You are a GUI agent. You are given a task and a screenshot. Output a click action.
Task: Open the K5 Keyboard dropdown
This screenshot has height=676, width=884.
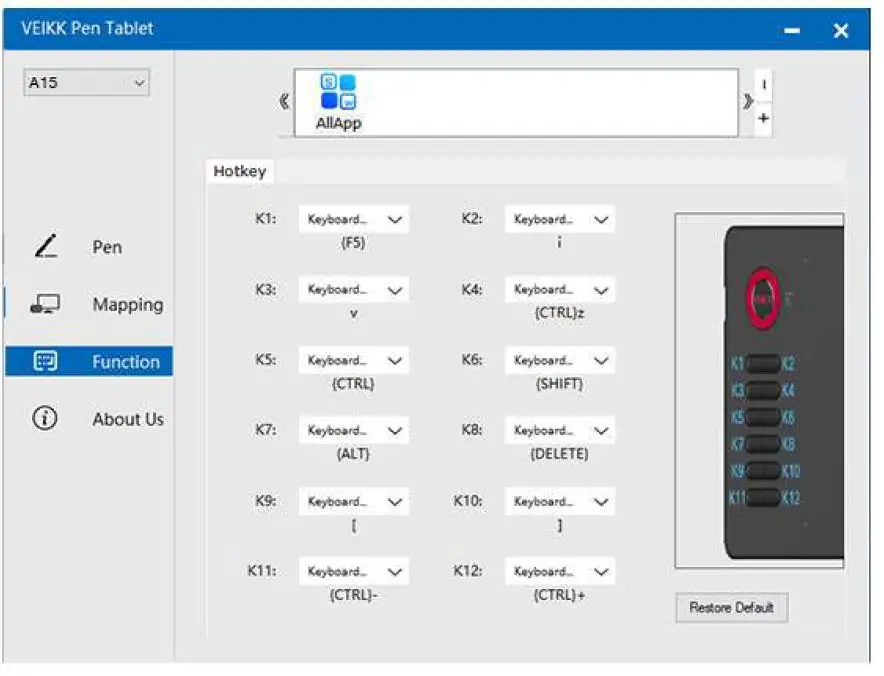353,360
